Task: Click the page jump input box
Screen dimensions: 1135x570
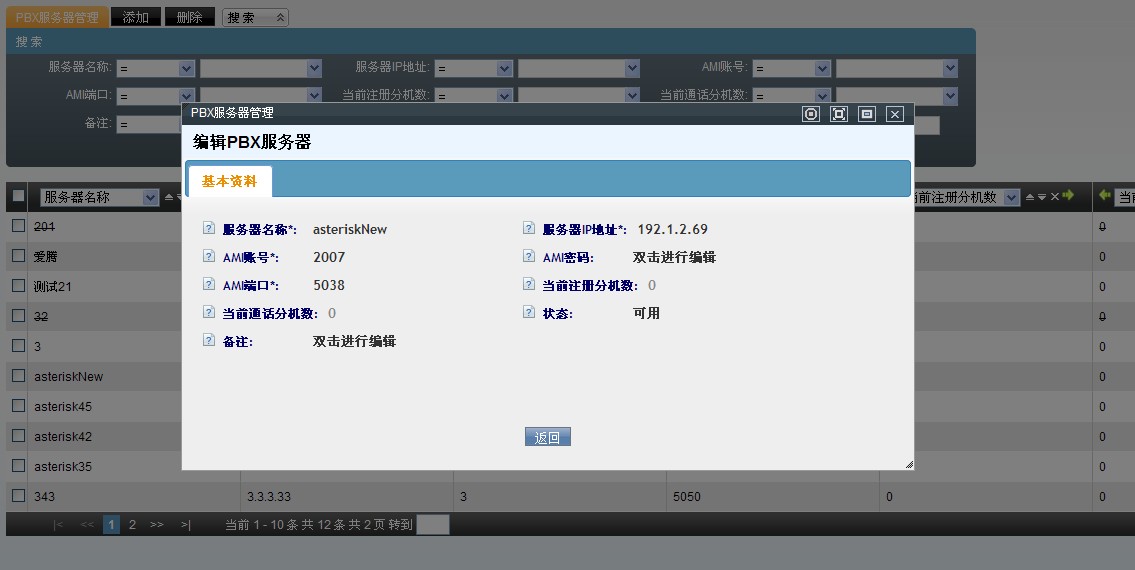Action: click(432, 524)
